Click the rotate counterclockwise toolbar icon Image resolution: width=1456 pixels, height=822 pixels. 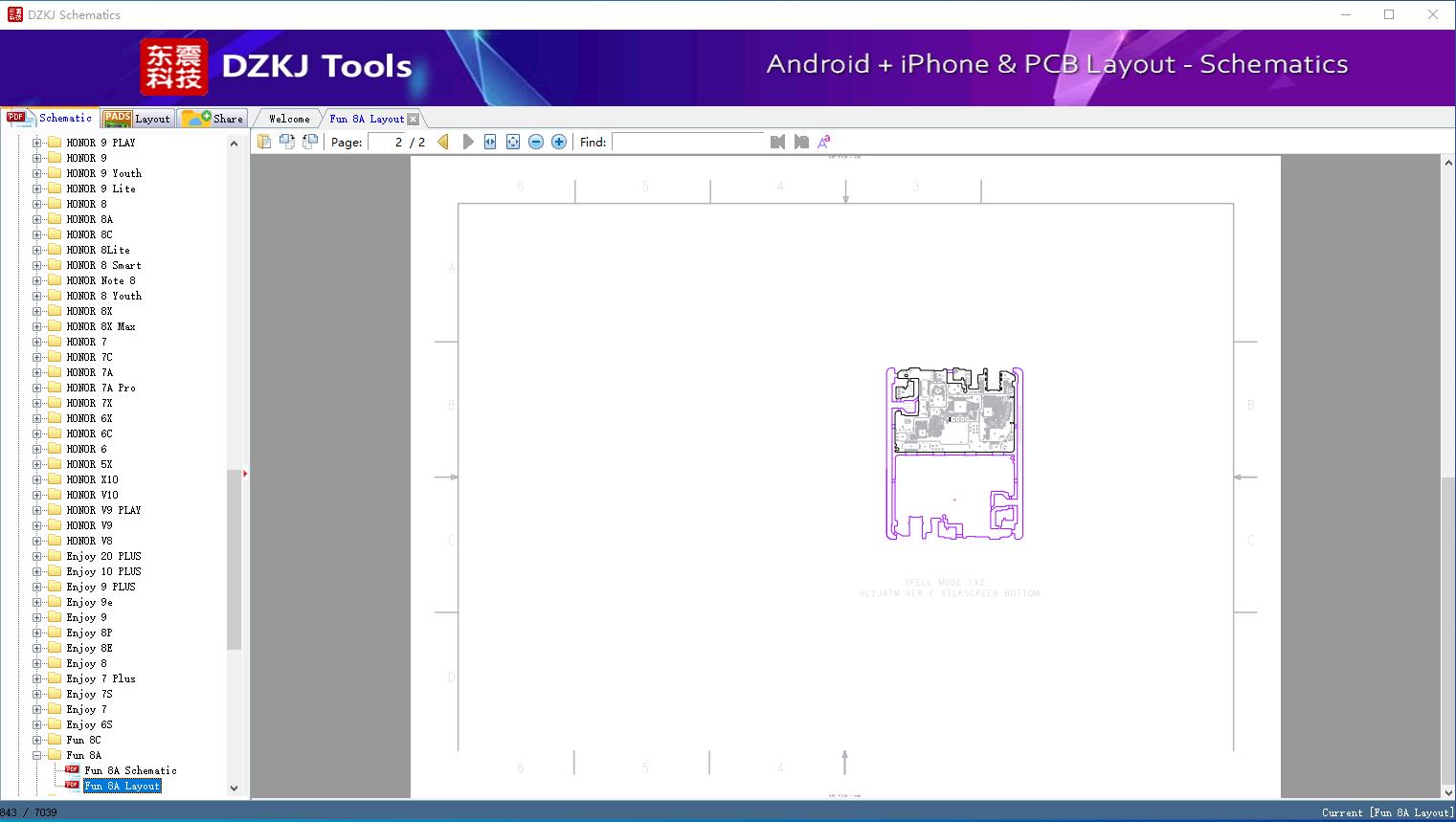287,142
